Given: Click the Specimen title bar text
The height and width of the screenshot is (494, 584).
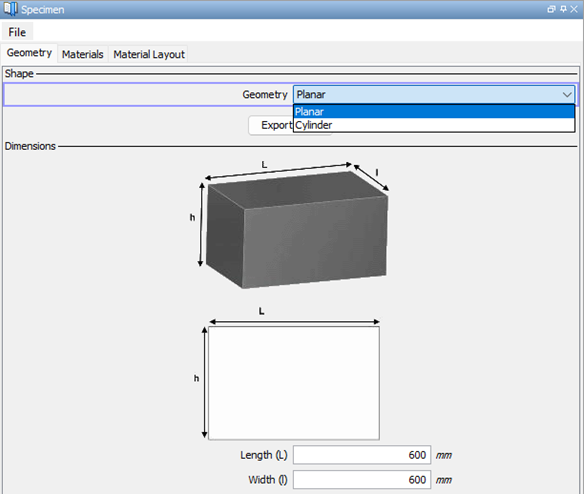Looking at the screenshot, I should (42, 9).
